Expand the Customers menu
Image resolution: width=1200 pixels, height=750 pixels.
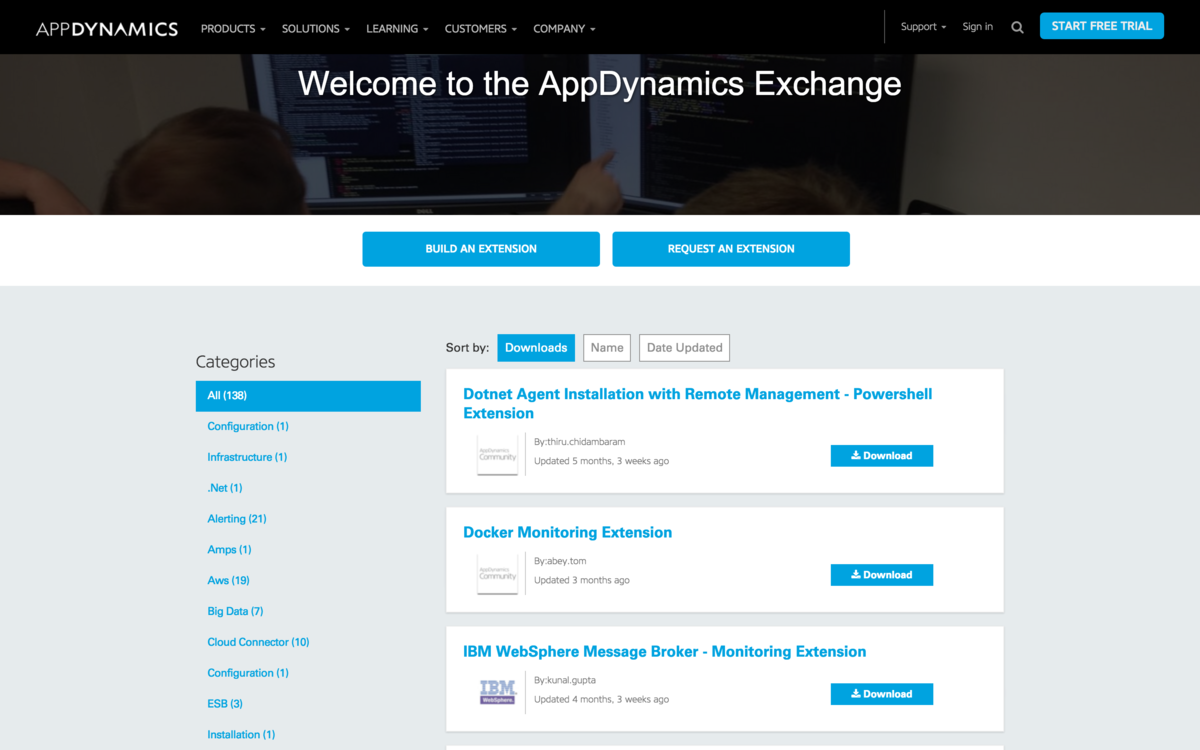(481, 28)
